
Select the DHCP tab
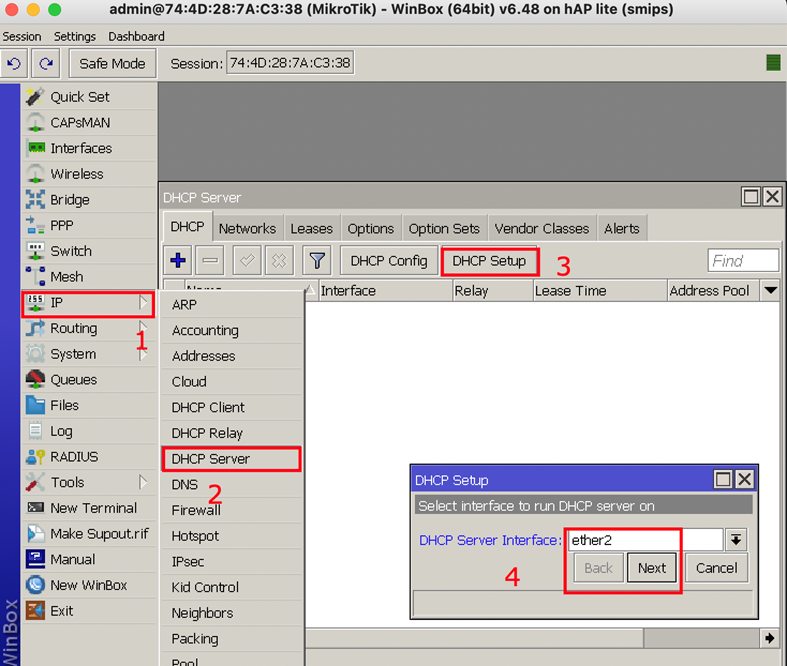tap(187, 227)
